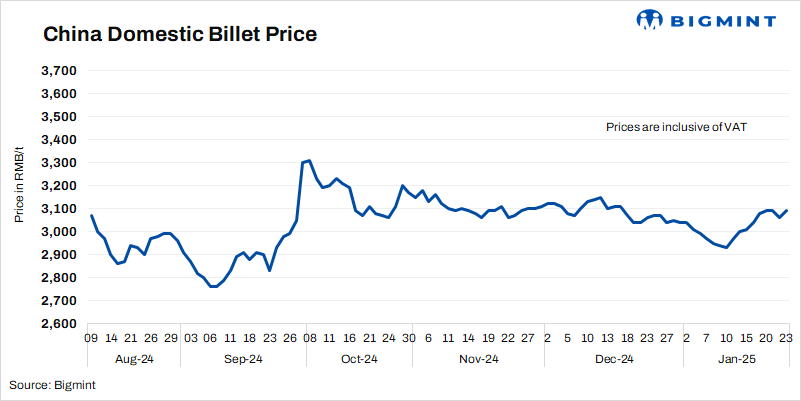Select the Oct-24 month label

coord(358,358)
